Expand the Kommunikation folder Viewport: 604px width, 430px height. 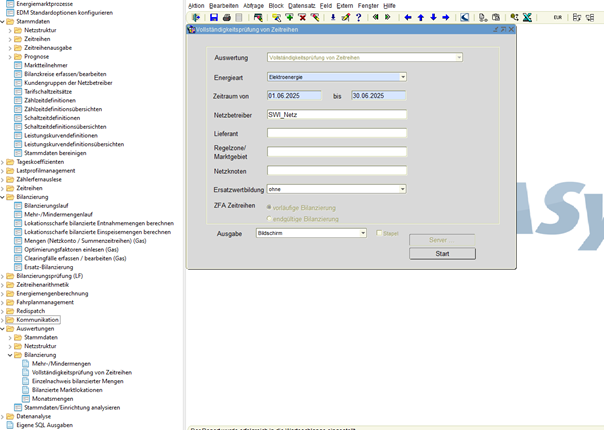click(2, 320)
